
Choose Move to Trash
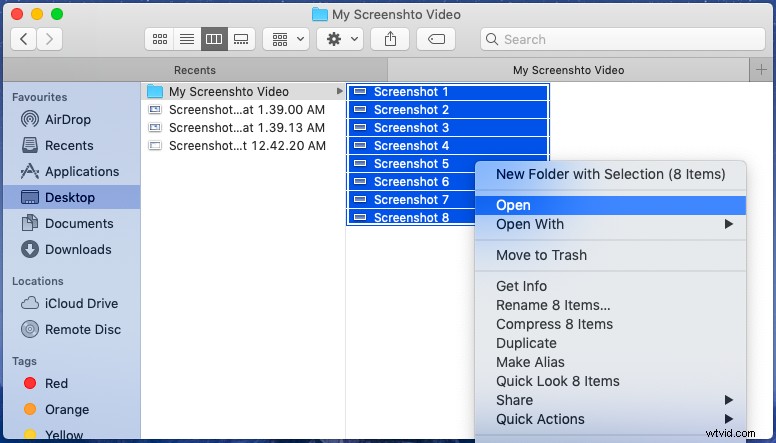pos(610,255)
